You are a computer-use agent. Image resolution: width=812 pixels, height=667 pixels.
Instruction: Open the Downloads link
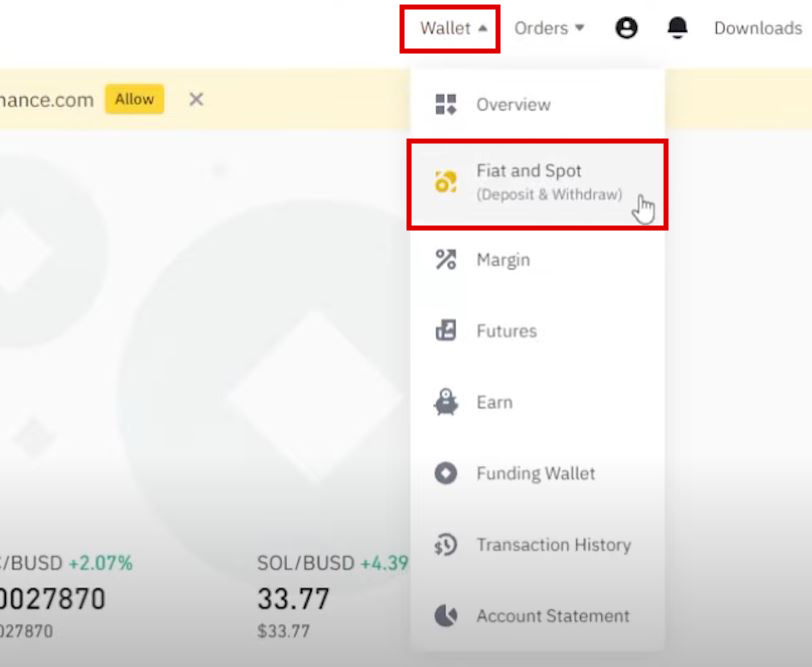tap(758, 28)
